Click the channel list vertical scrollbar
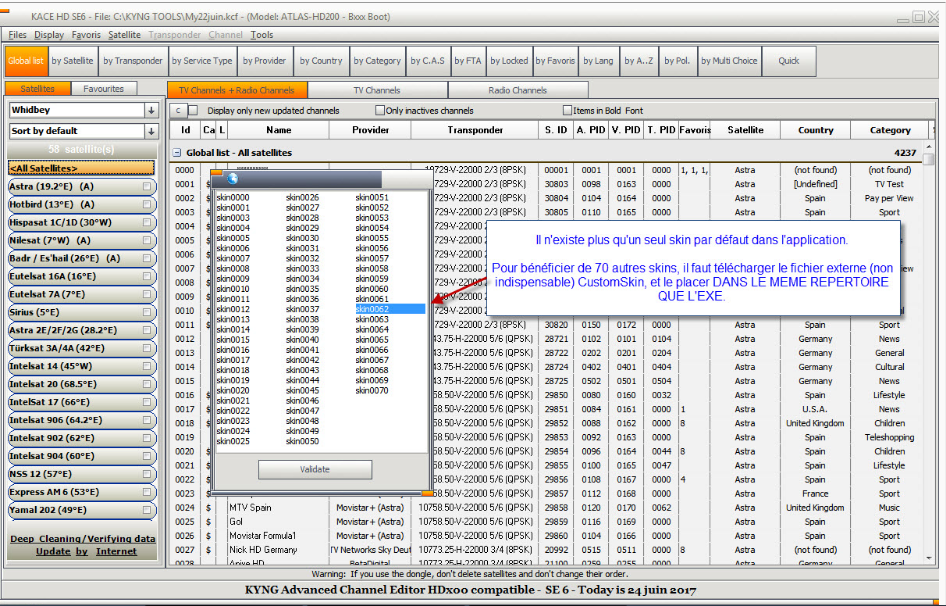The width and height of the screenshot is (946, 606). click(x=929, y=353)
